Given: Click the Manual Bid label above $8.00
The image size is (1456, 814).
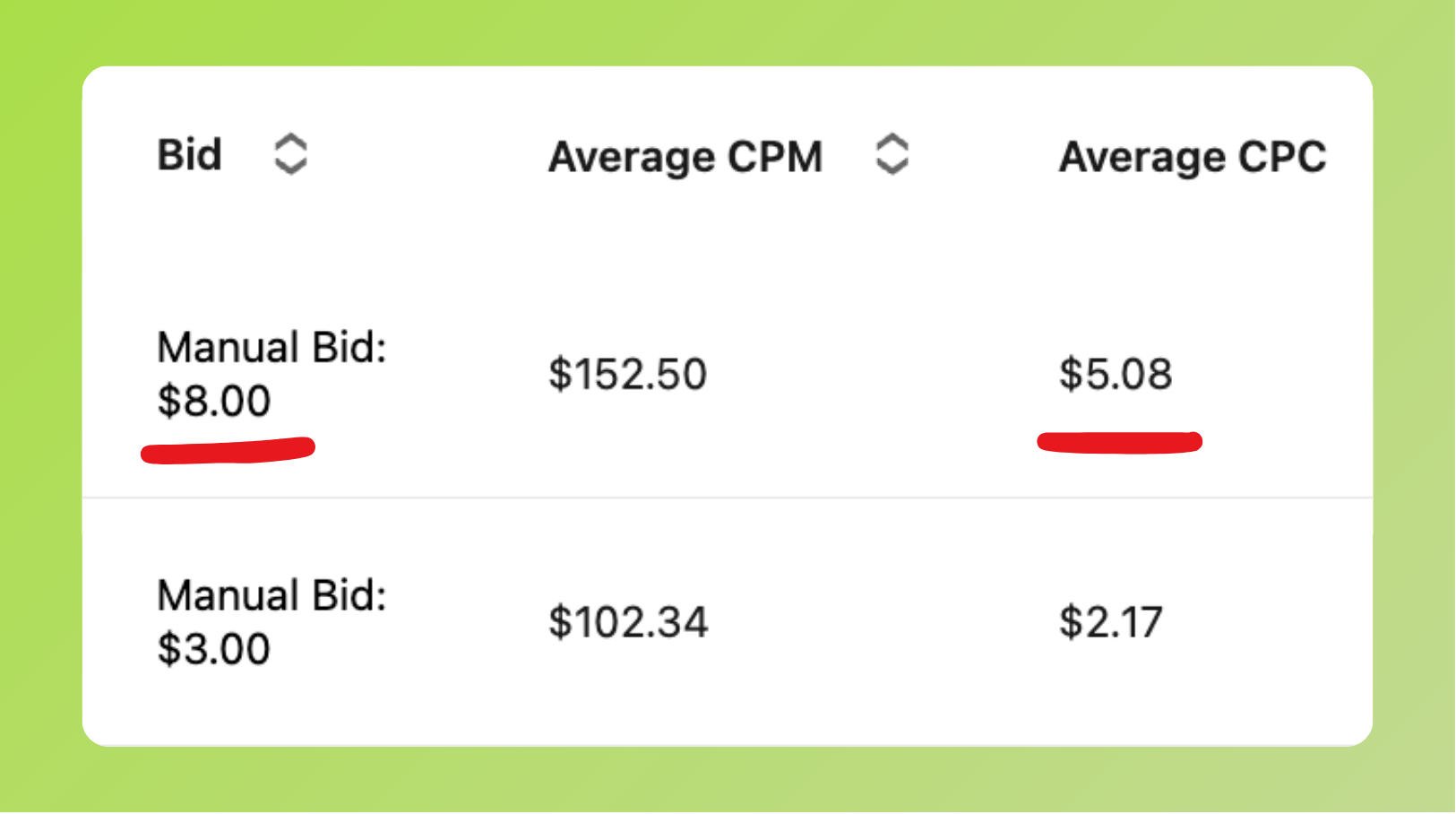Looking at the screenshot, I should pyautogui.click(x=271, y=347).
